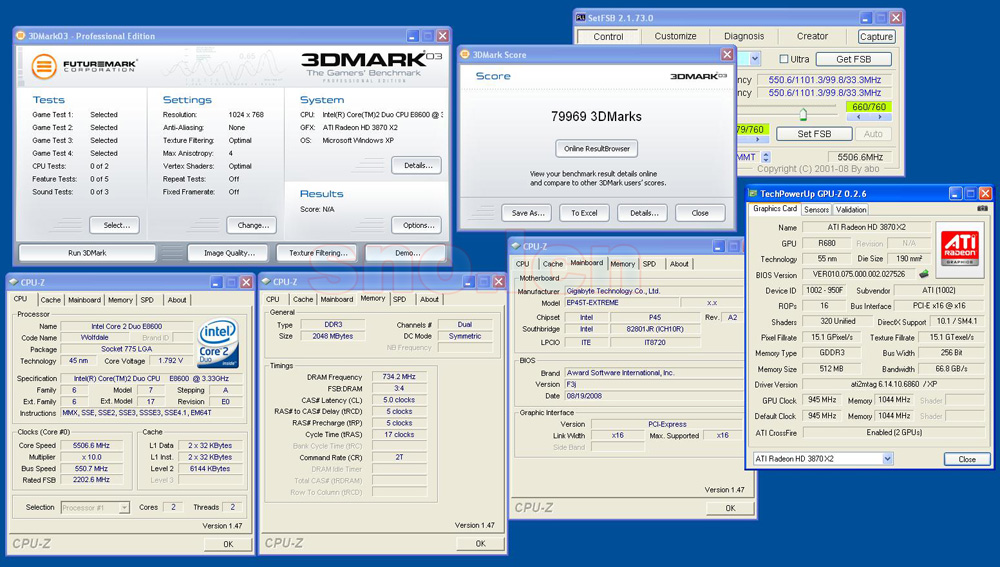The height and width of the screenshot is (567, 1000).
Task: Click the right arrow under 660/760
Action: pyautogui.click(x=880, y=117)
